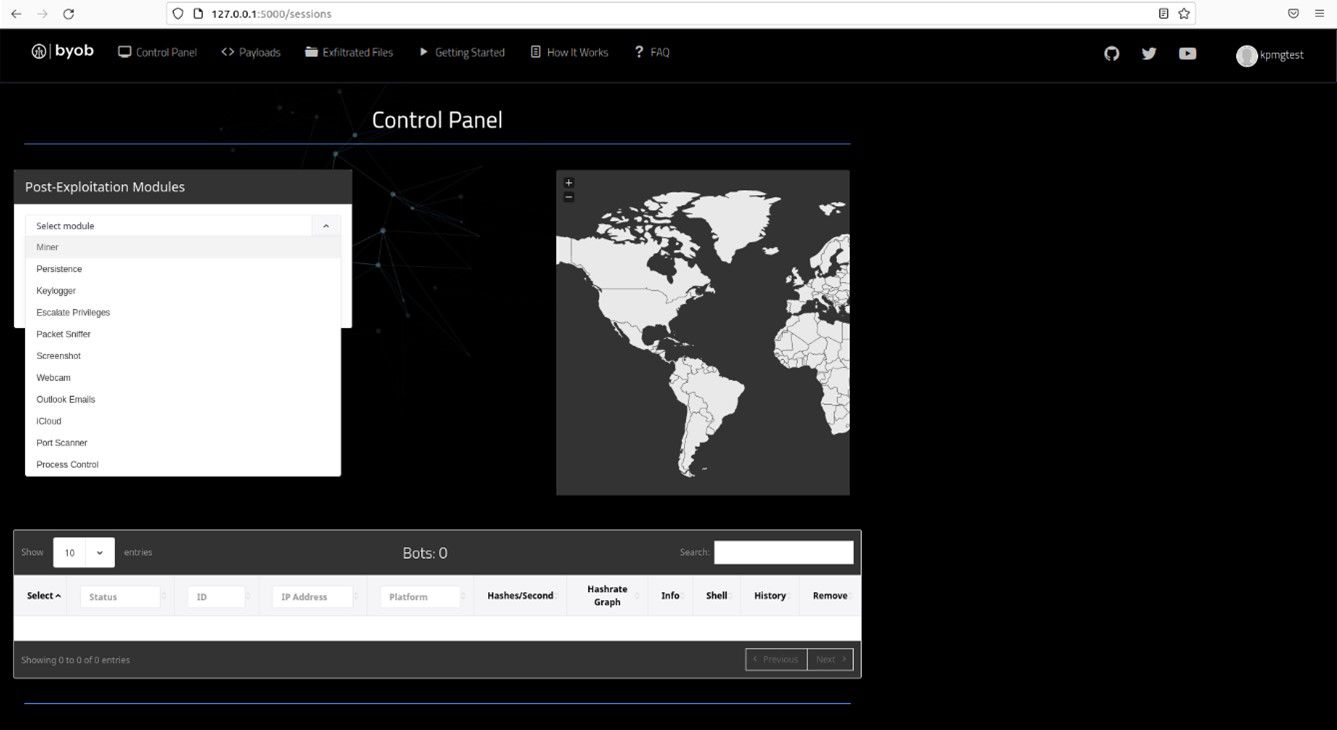Click the byob logo
Screen dimensions: 1337x730
(x=62, y=52)
